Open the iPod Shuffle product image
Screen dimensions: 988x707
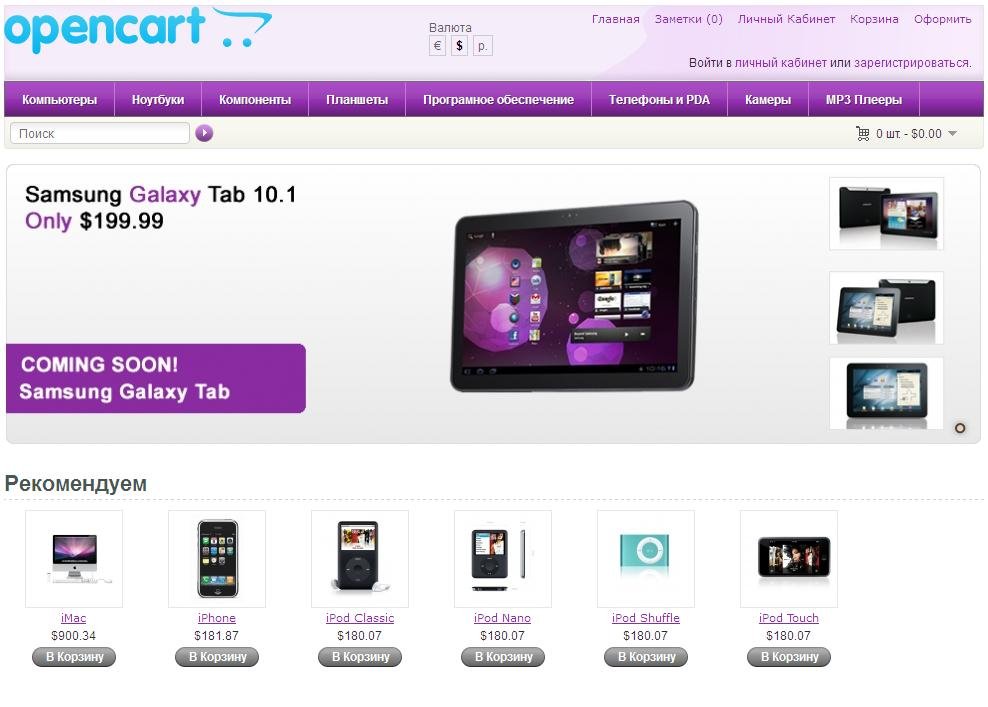point(646,559)
